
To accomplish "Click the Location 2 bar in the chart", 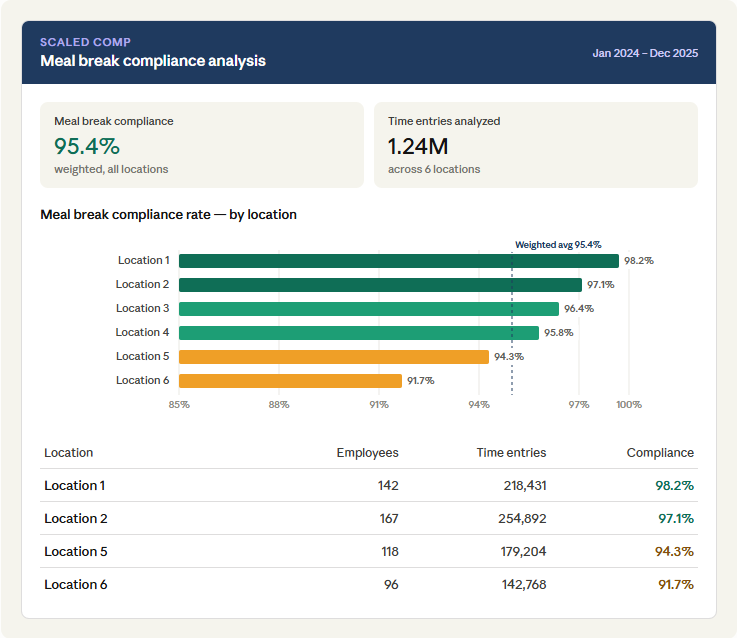I will pos(380,285).
